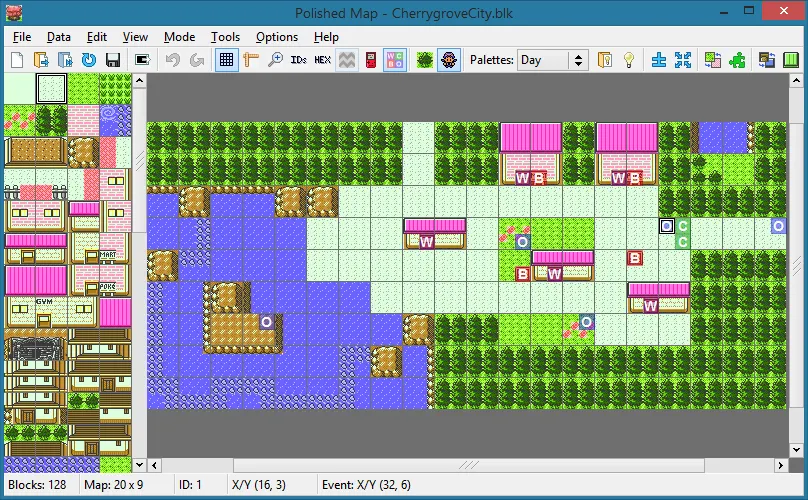Viewport: 808px width, 500px height.
Task: Toggle the WCBO show events button
Action: (395, 60)
